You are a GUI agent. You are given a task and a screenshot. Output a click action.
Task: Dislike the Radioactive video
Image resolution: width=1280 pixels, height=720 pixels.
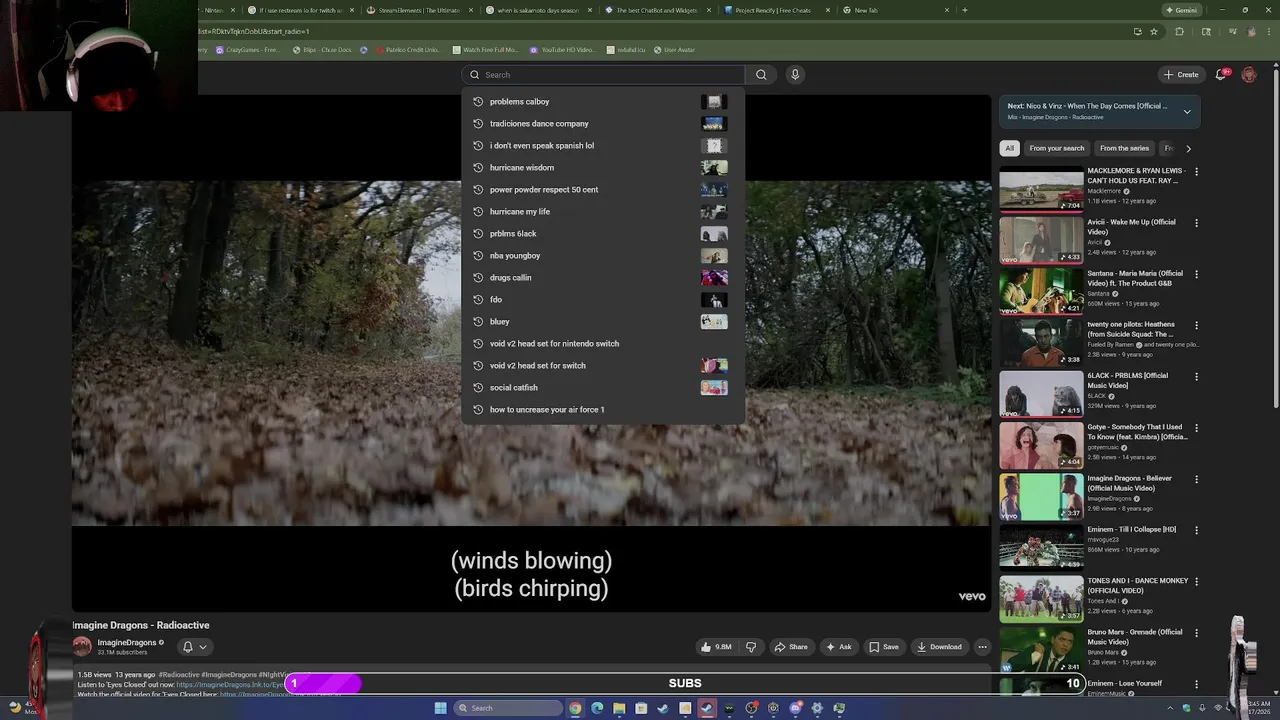(x=751, y=647)
